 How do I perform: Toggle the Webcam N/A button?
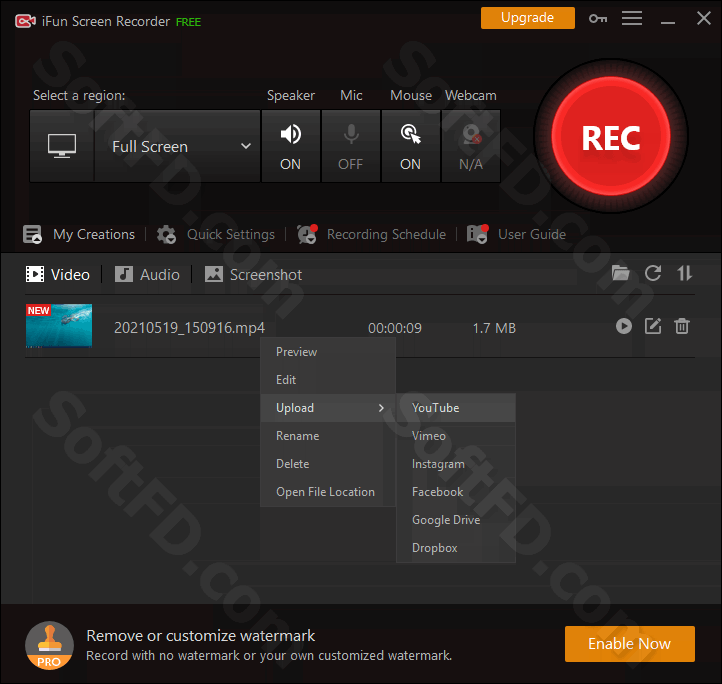coord(471,146)
